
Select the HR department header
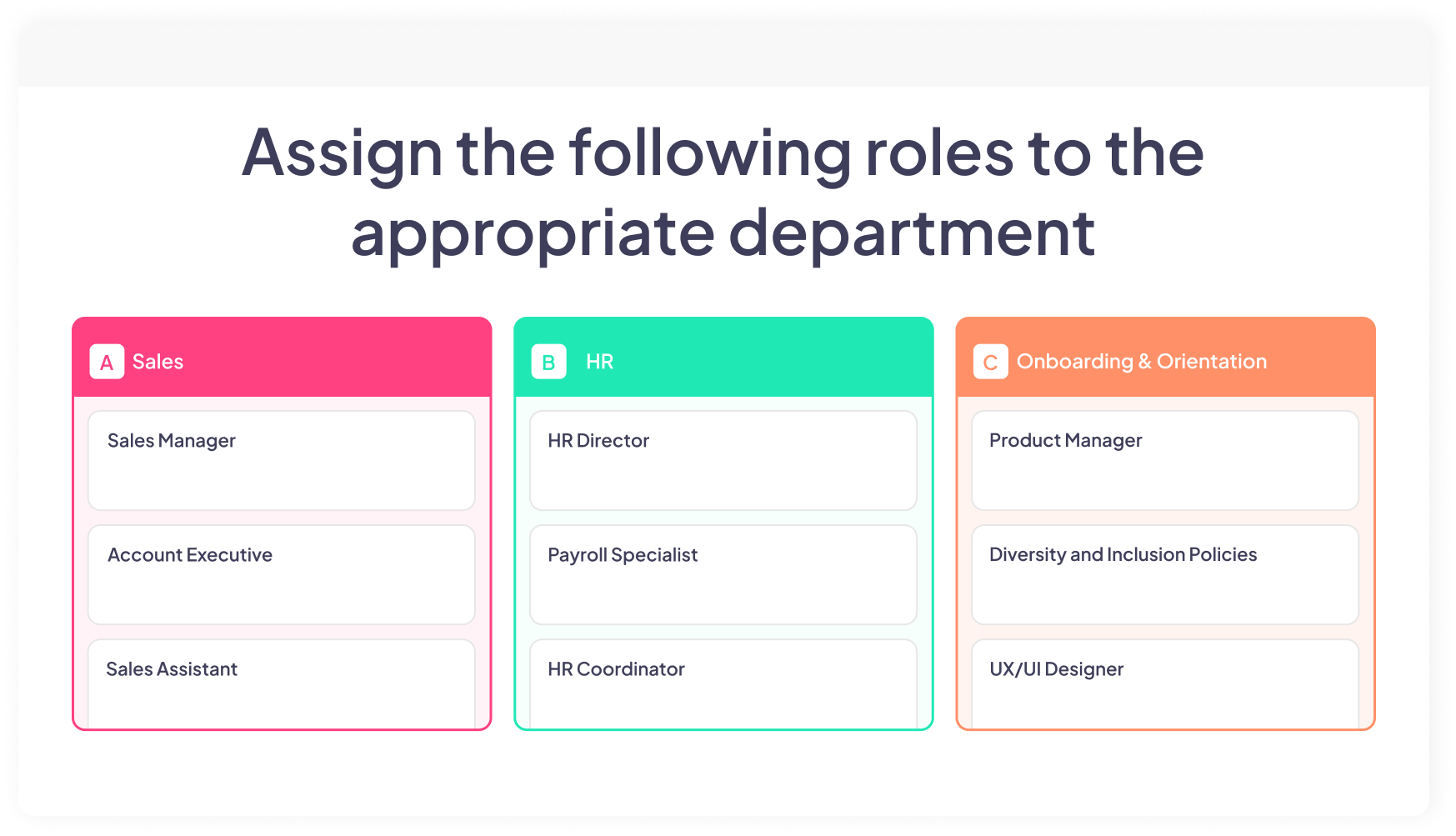click(x=723, y=358)
